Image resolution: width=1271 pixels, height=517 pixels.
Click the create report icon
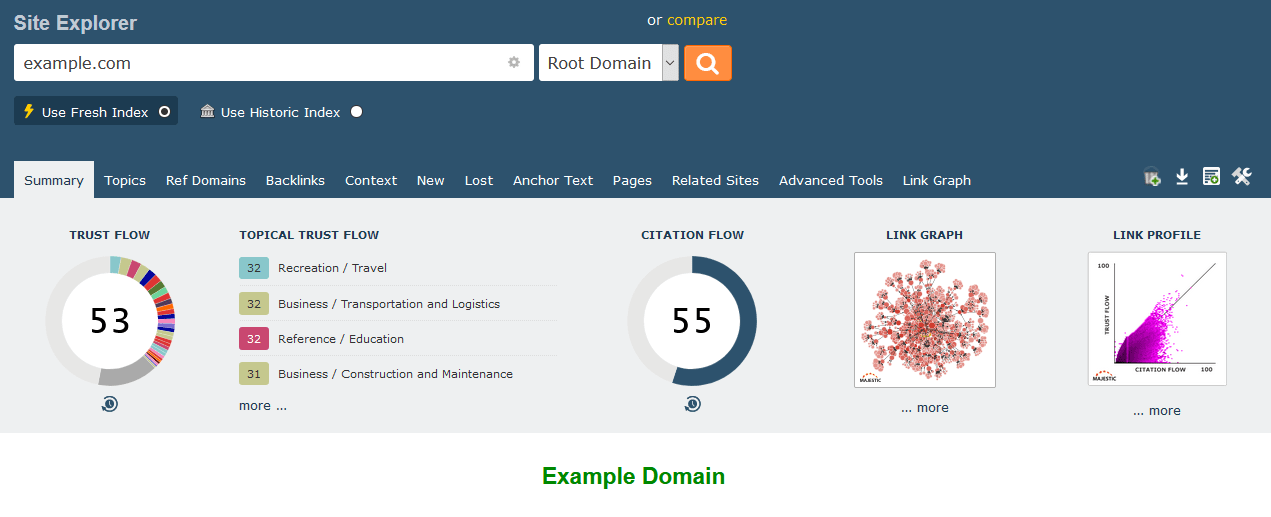pyautogui.click(x=1211, y=177)
